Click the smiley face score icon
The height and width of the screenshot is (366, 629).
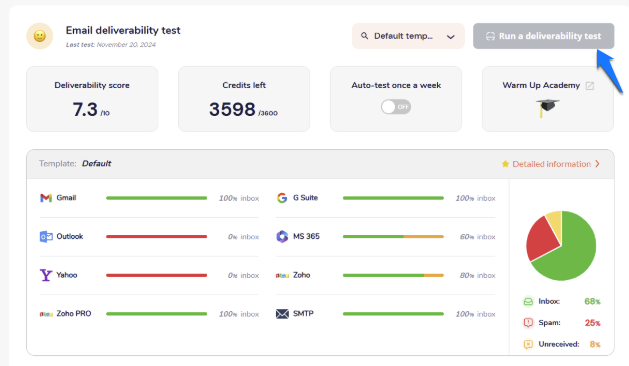pos(40,36)
